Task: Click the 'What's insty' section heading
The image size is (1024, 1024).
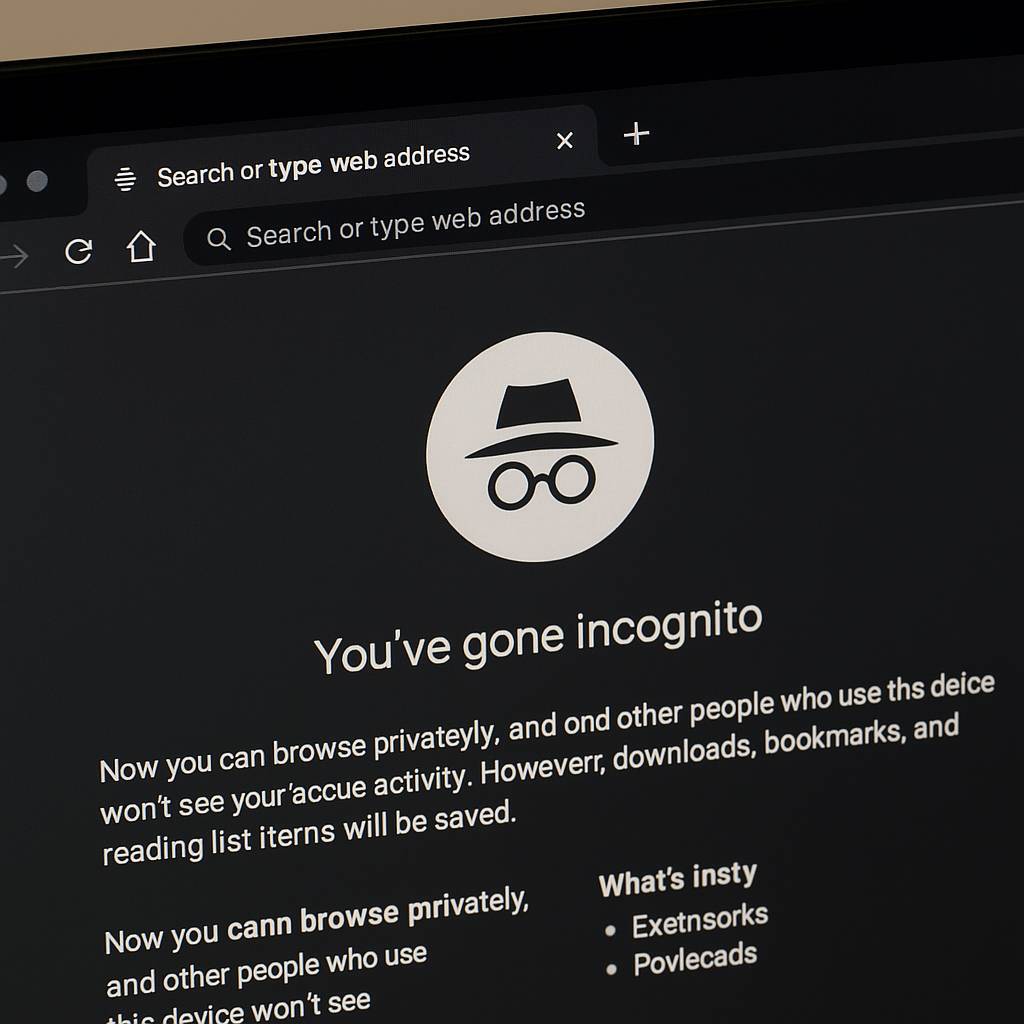Action: coord(677,880)
